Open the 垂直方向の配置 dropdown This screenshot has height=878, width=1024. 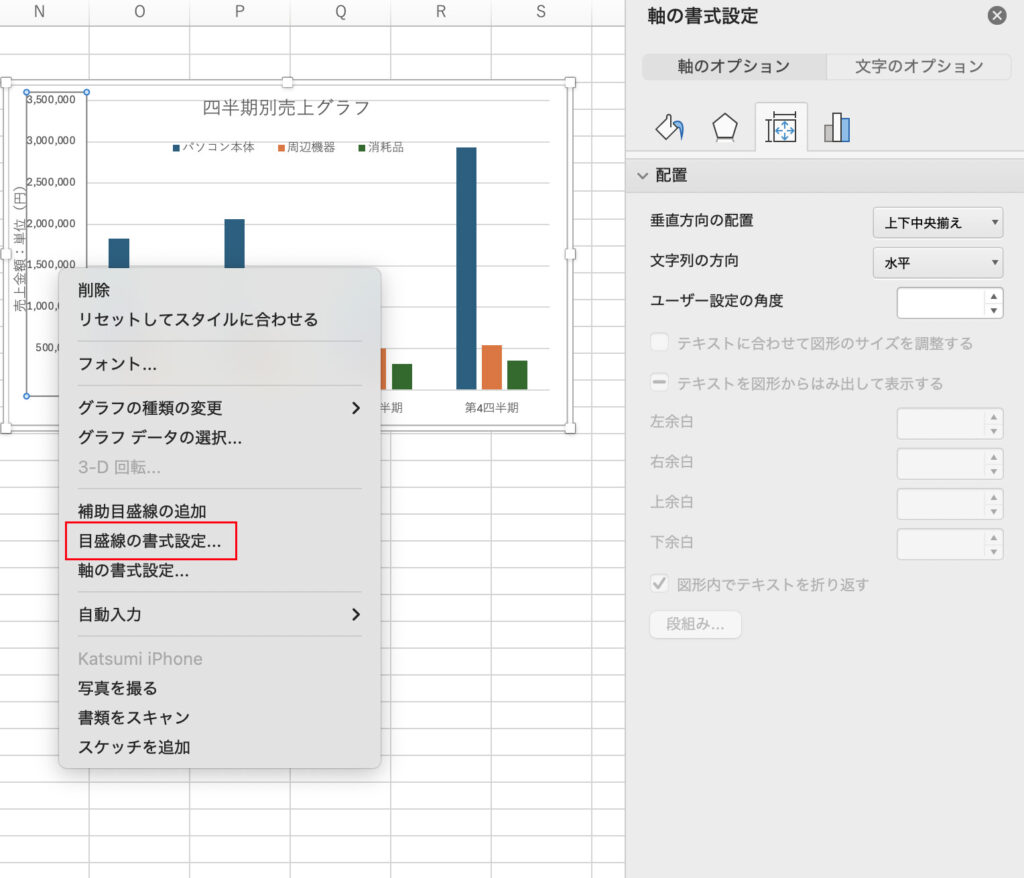coord(938,223)
